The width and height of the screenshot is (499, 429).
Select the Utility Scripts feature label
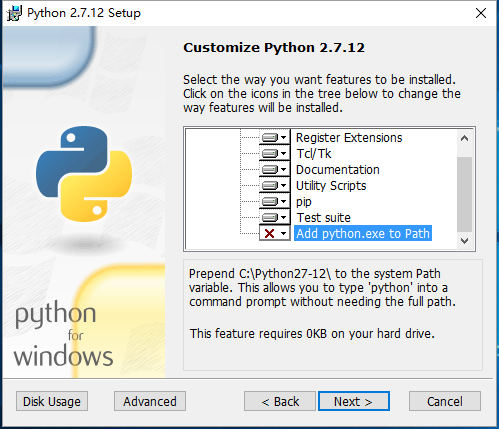pos(331,186)
